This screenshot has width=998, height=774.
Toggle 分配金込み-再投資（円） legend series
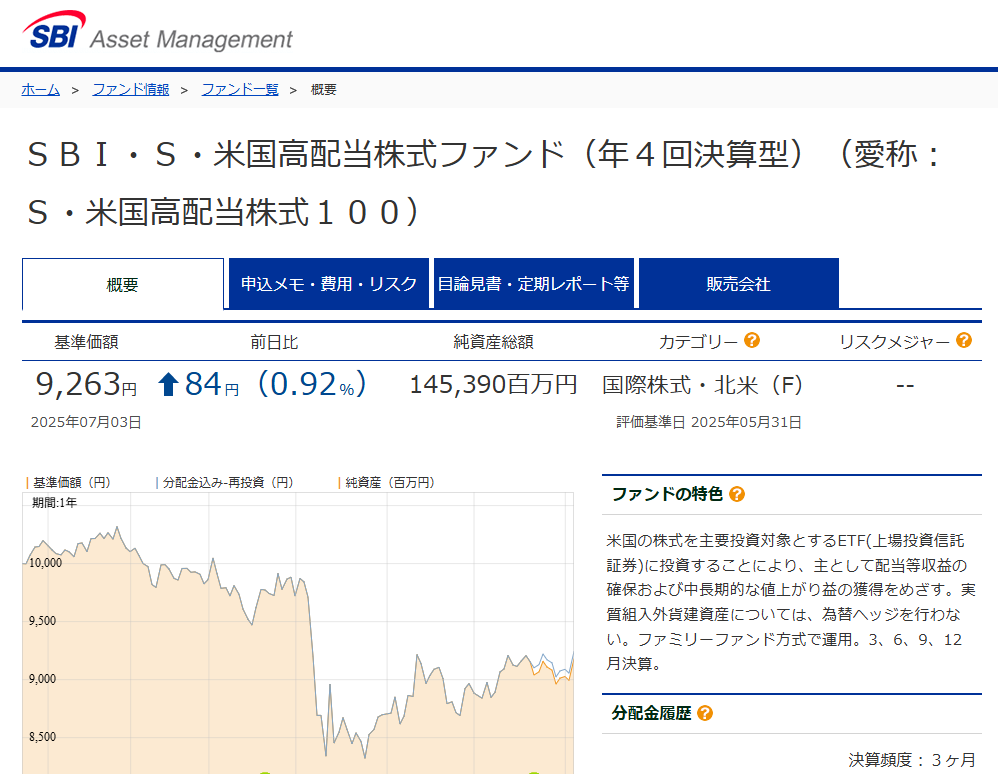227,482
